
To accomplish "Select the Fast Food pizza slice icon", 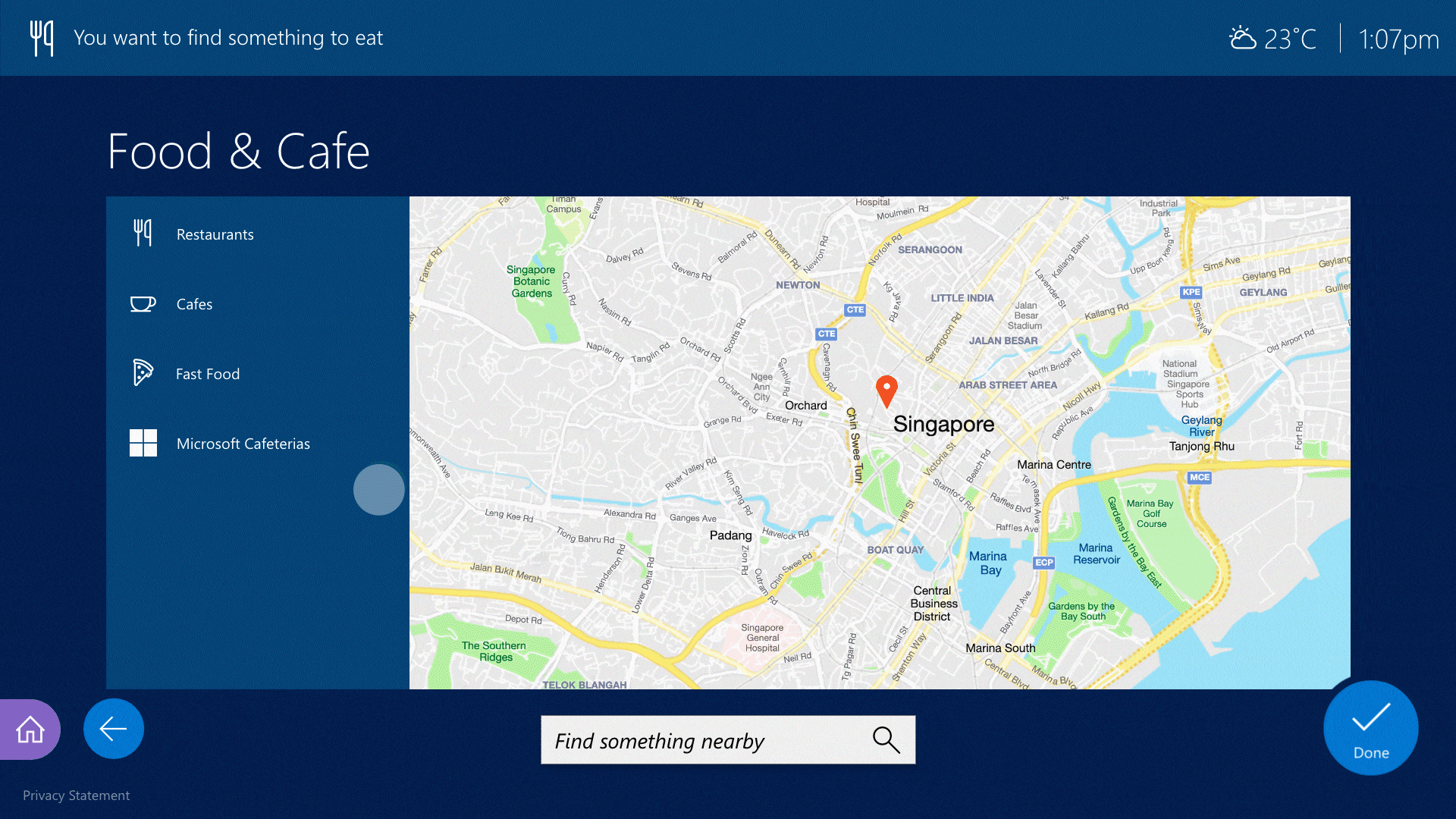I will point(143,373).
